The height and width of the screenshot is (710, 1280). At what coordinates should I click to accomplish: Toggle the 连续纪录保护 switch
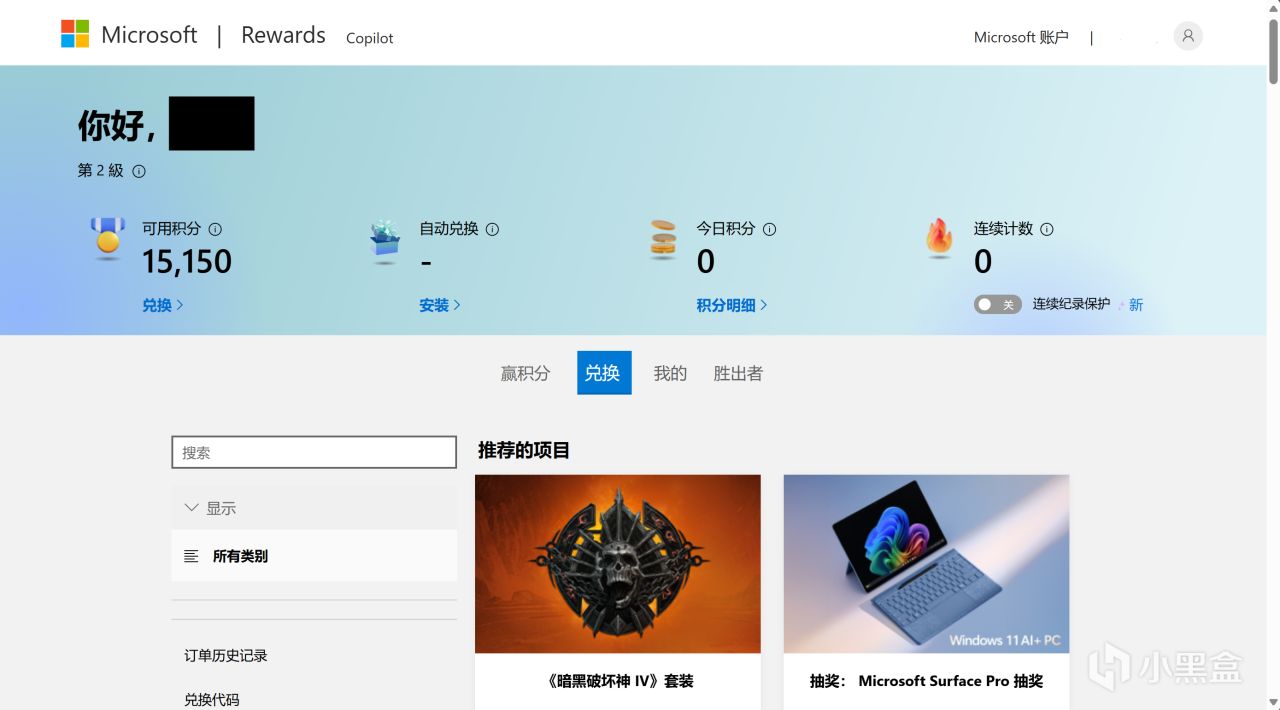[997, 305]
